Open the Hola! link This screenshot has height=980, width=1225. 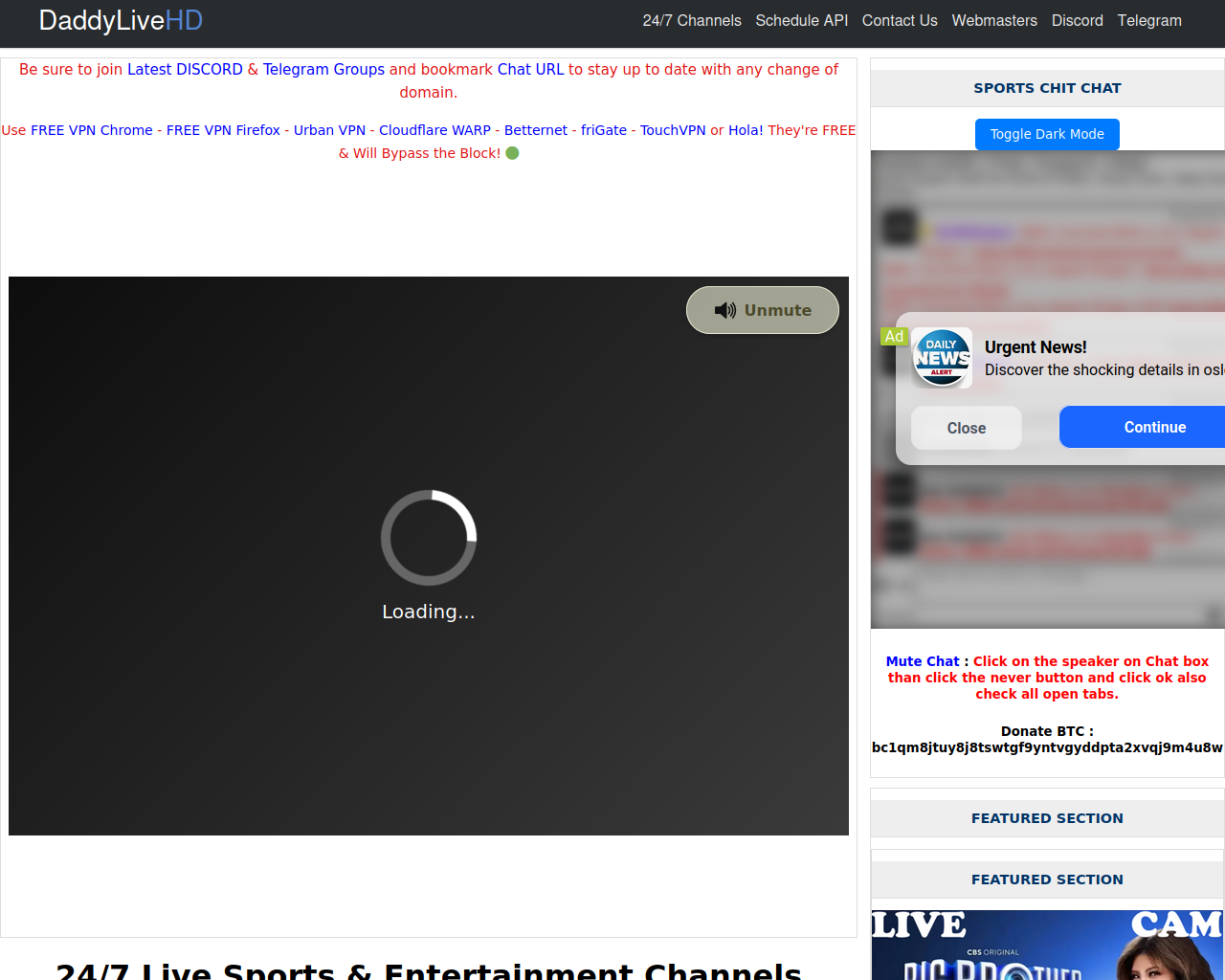tap(746, 130)
